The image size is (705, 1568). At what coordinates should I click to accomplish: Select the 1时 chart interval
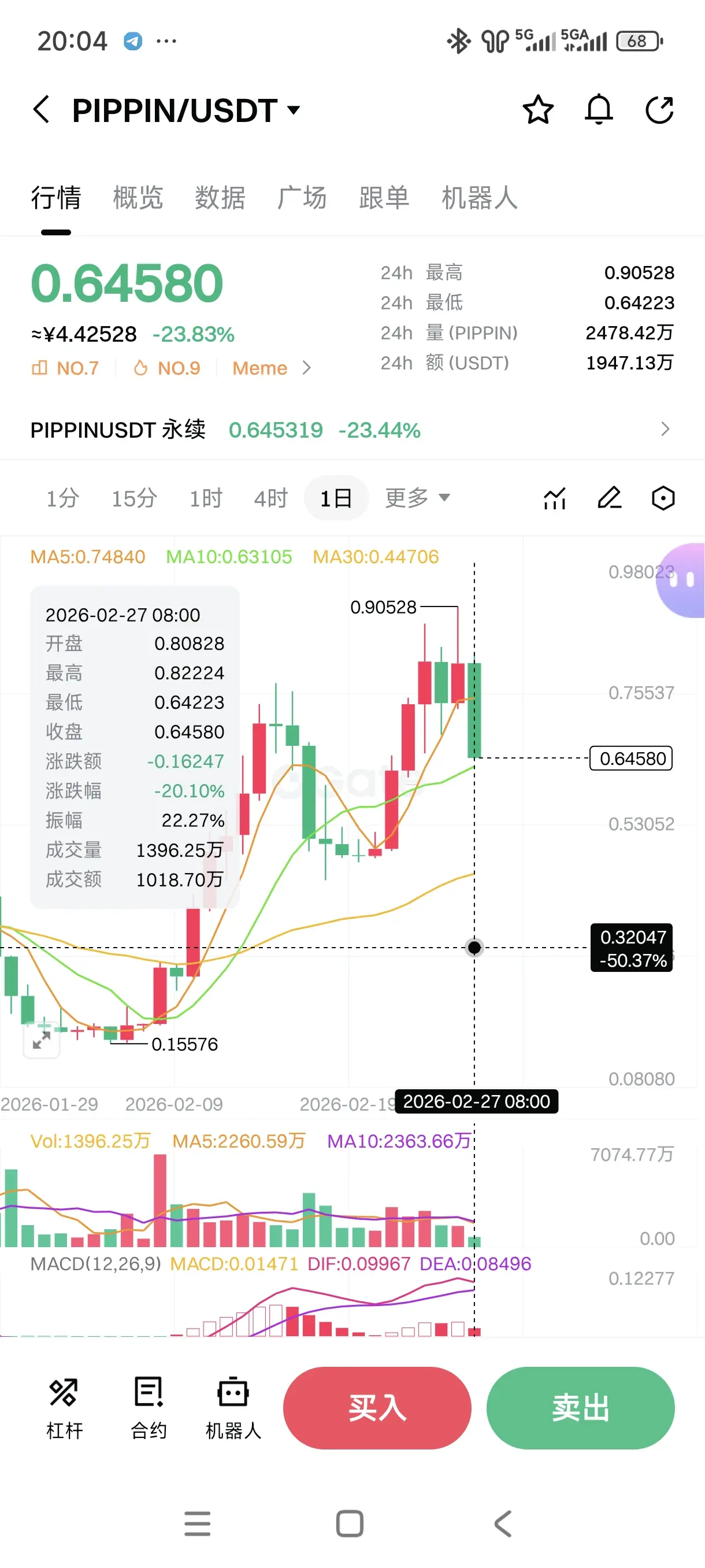point(206,498)
